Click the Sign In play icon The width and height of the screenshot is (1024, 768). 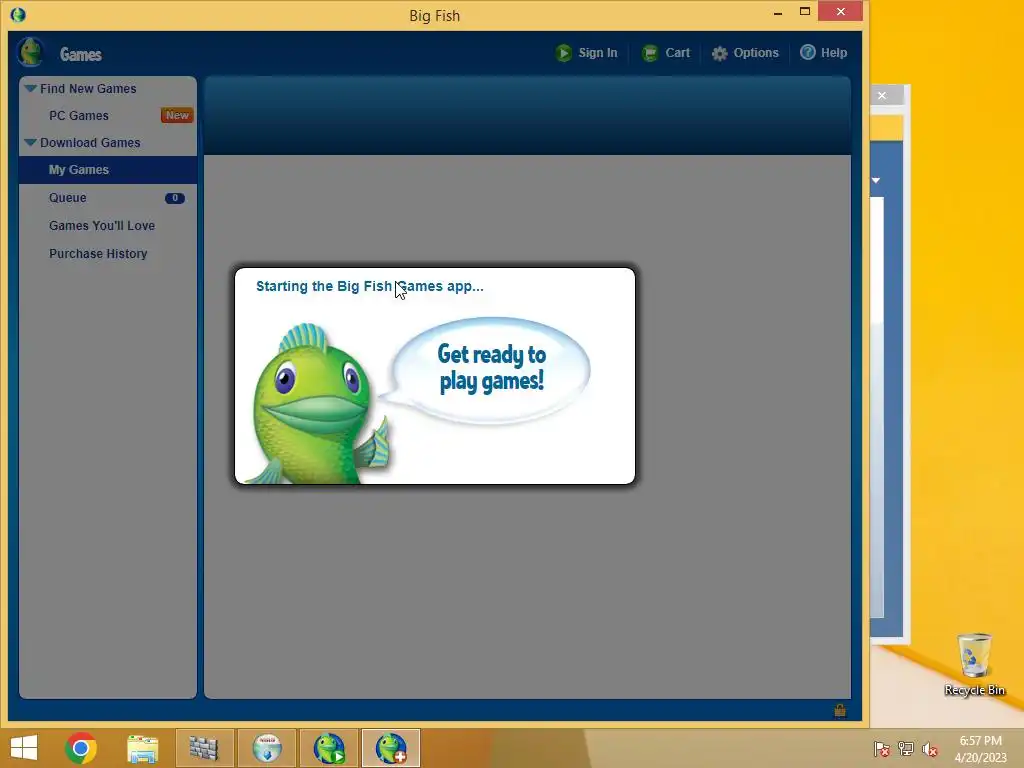click(564, 53)
